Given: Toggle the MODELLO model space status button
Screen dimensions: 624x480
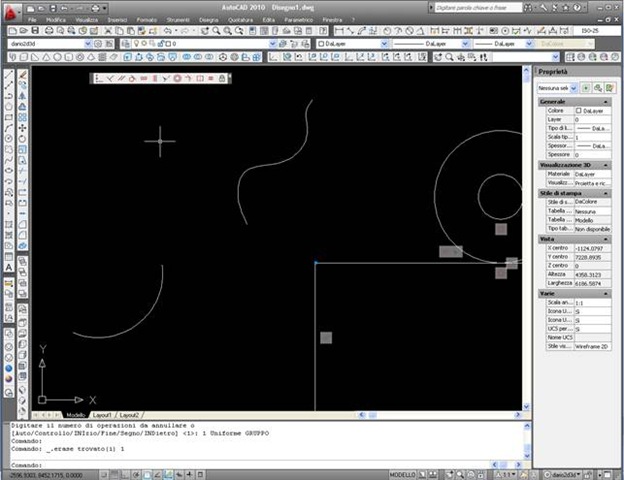Looking at the screenshot, I should (x=402, y=475).
